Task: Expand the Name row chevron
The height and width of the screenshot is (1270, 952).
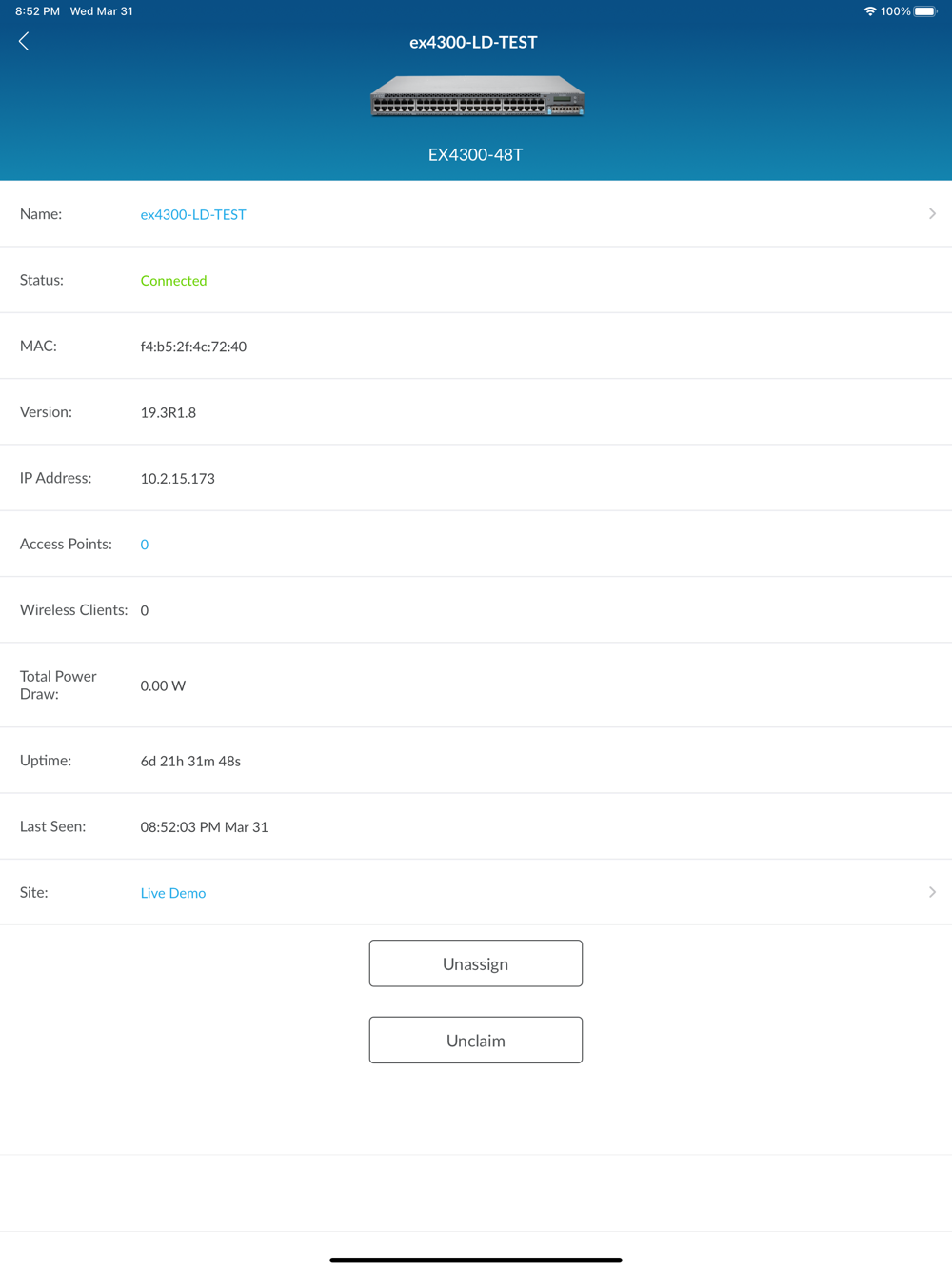Action: tap(932, 214)
